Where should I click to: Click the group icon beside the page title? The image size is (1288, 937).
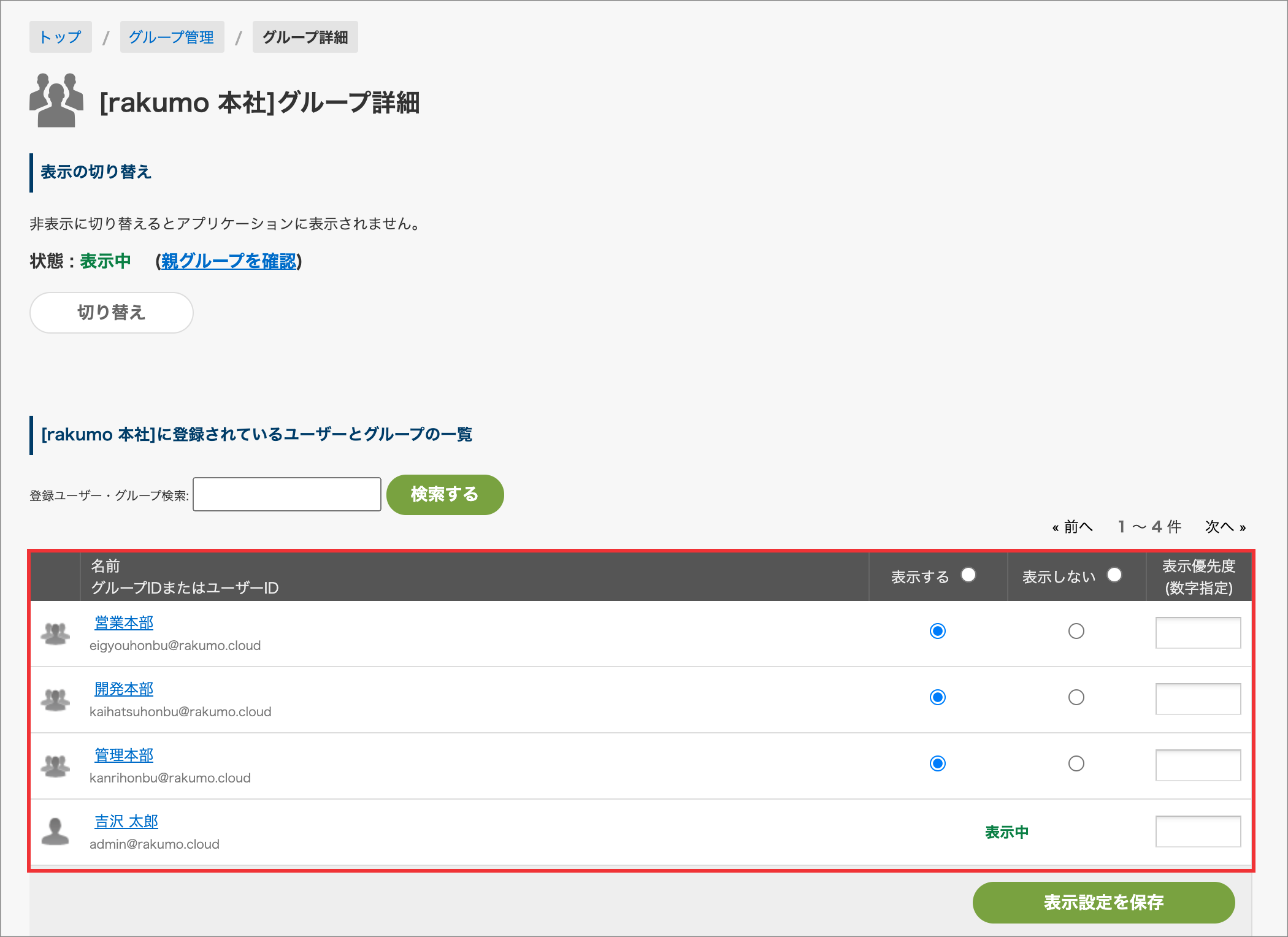(56, 101)
